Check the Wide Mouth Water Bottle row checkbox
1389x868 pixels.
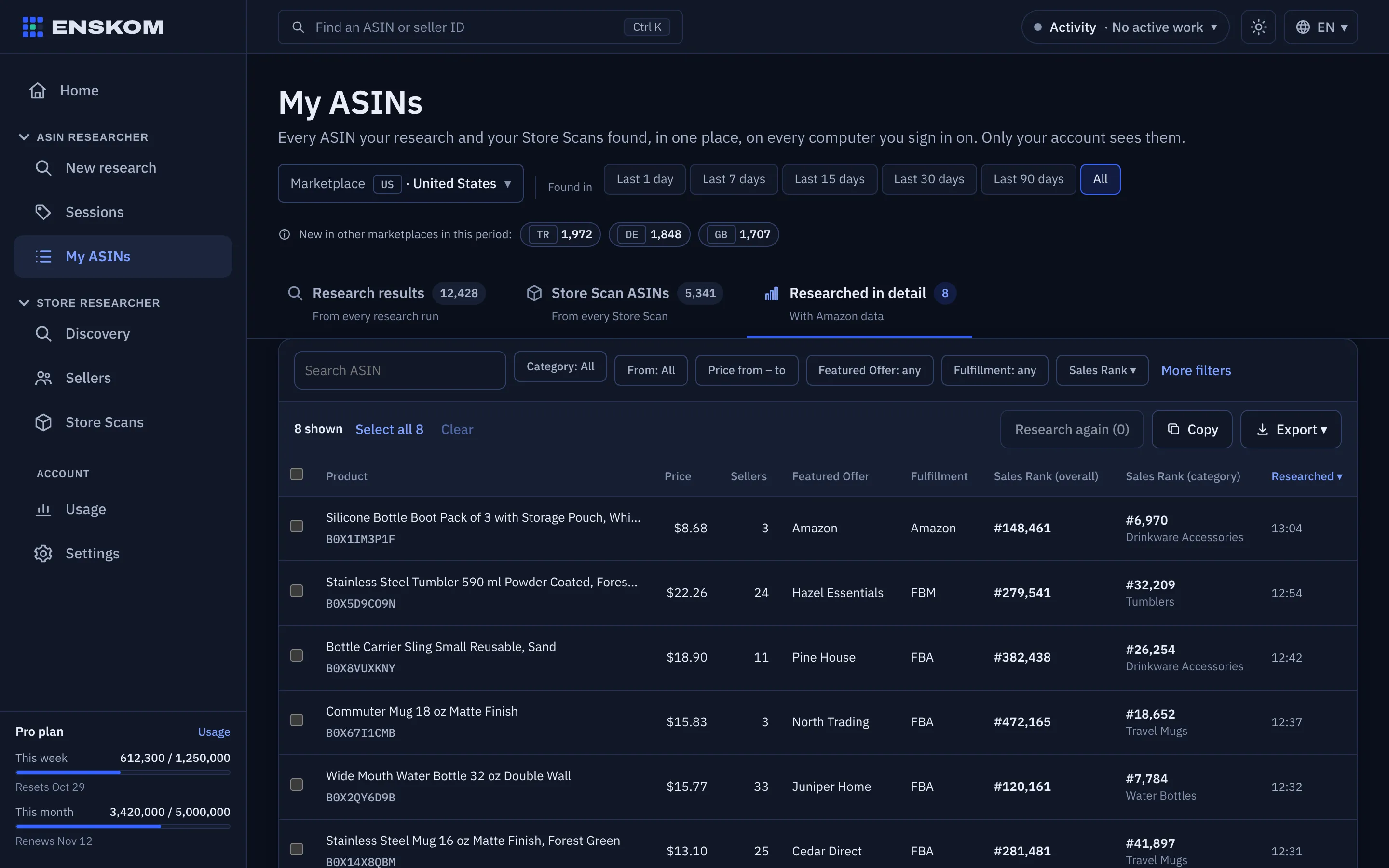(x=297, y=785)
